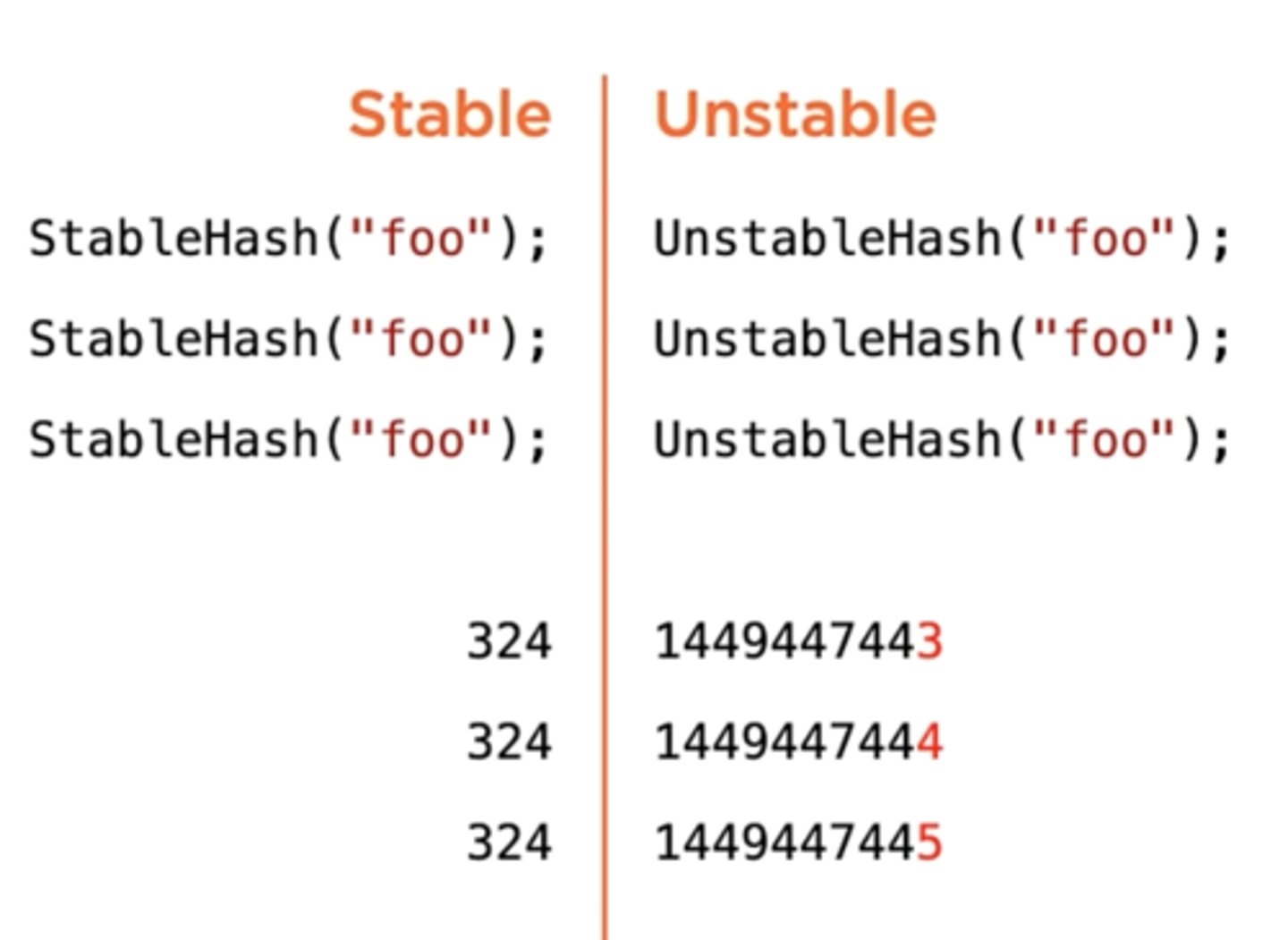Select the bottom 324 hash result
Viewport: 1288px width, 940px height.
509,843
